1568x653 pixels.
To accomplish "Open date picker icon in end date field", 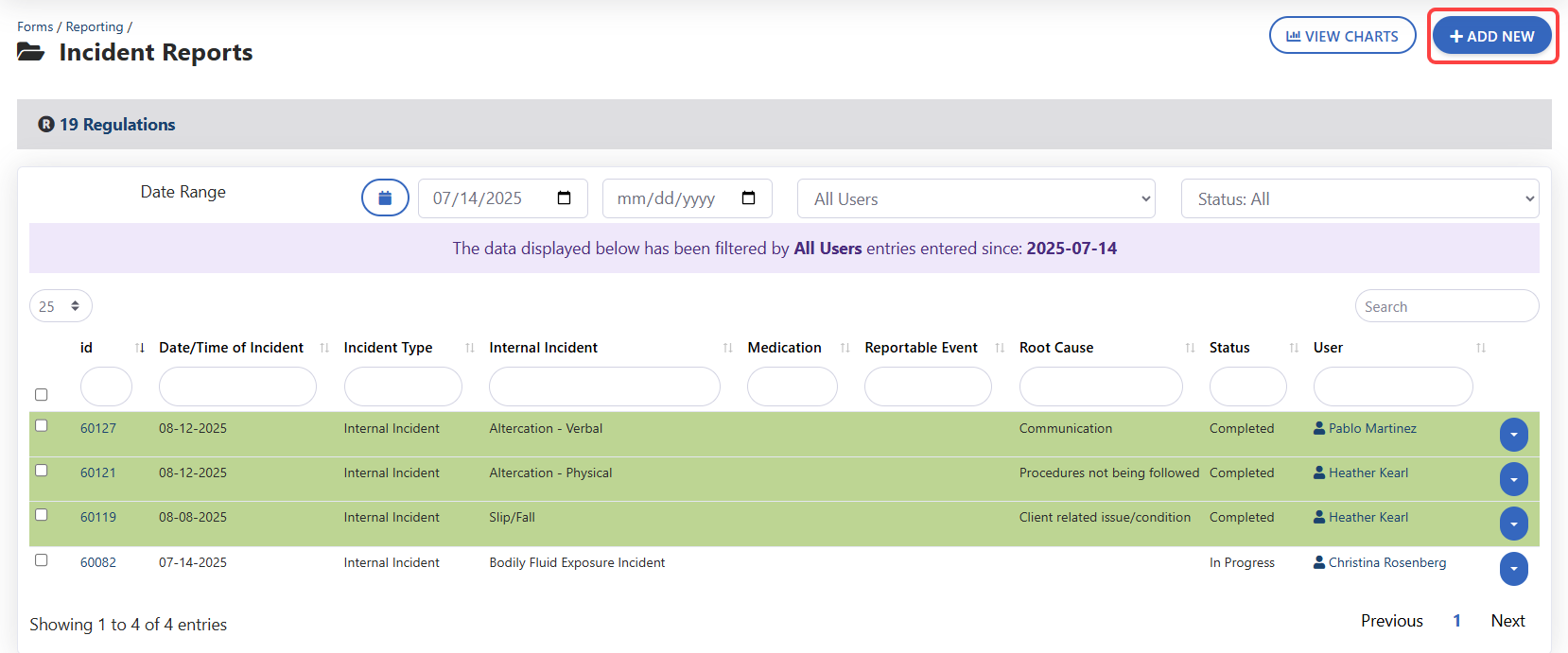I will (748, 198).
